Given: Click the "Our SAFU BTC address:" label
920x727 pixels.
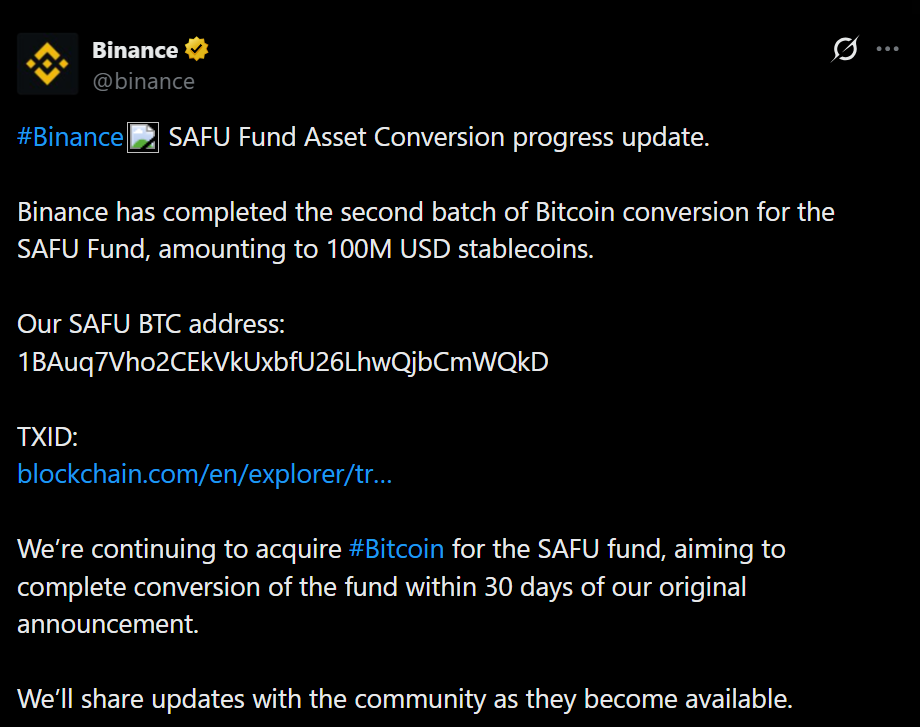Looking at the screenshot, I should (x=152, y=324).
